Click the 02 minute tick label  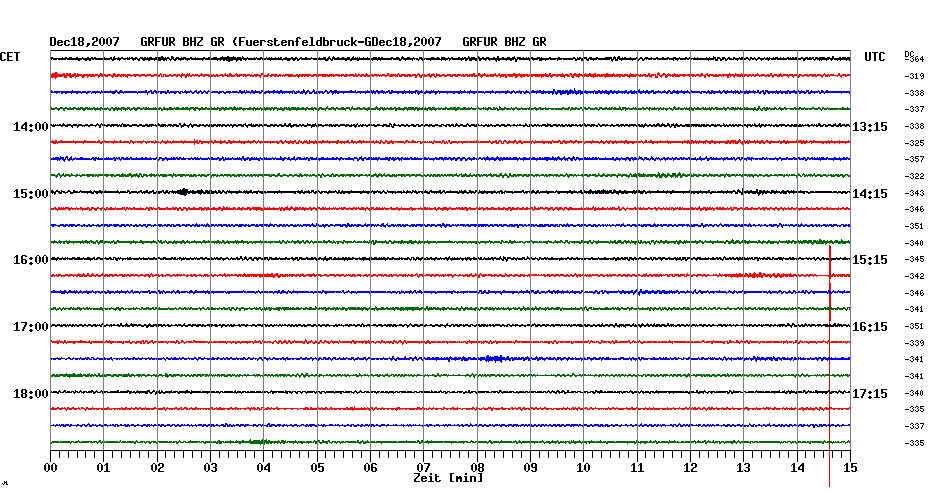157,468
